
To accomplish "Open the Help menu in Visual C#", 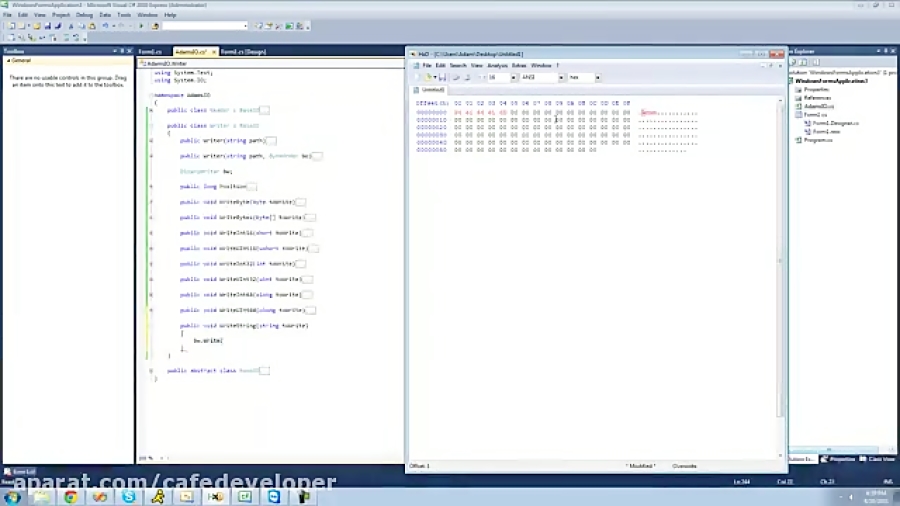I will coord(170,15).
